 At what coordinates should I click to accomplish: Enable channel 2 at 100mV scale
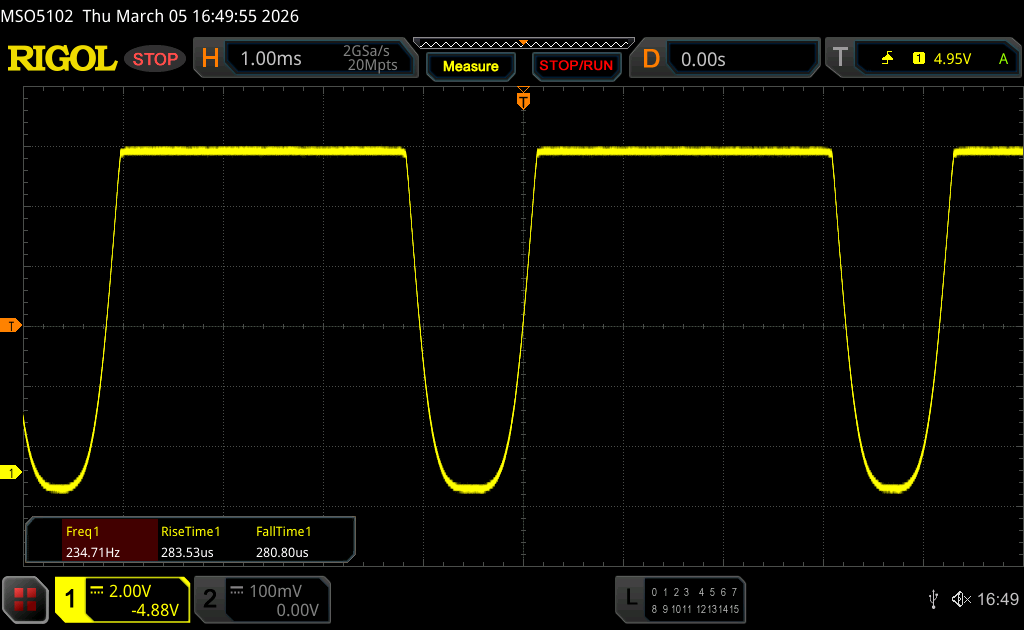[260, 599]
